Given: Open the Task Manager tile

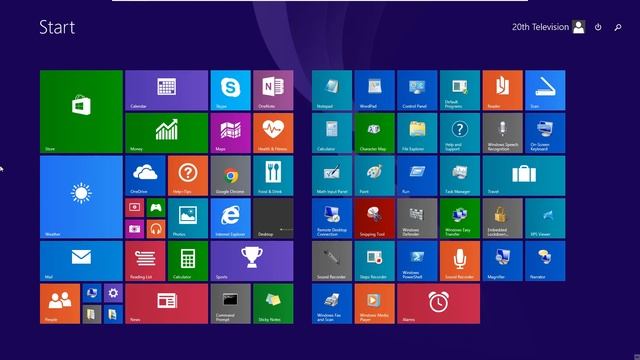Looking at the screenshot, I should click(460, 176).
